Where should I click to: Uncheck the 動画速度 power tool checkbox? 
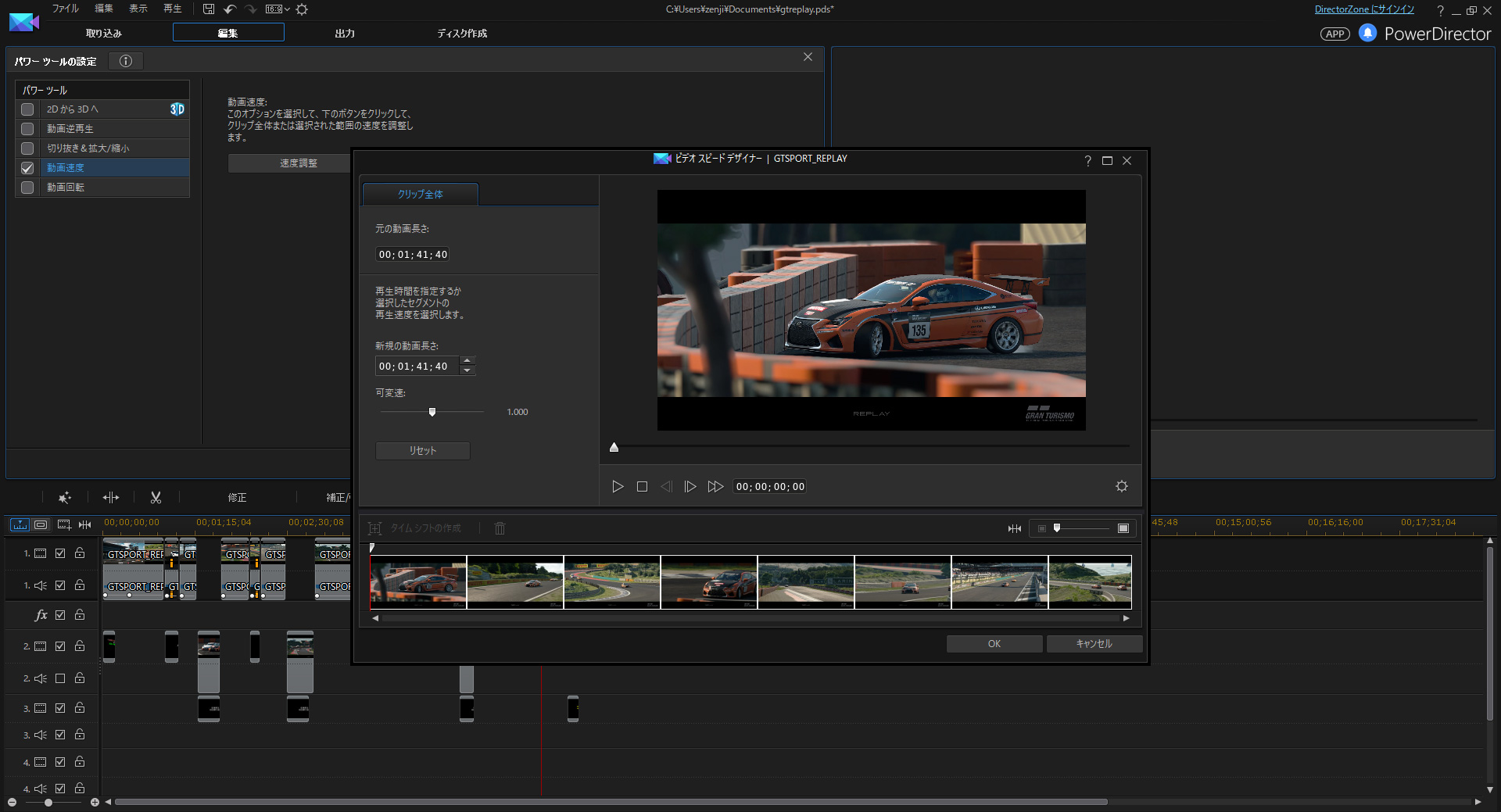tap(27, 168)
